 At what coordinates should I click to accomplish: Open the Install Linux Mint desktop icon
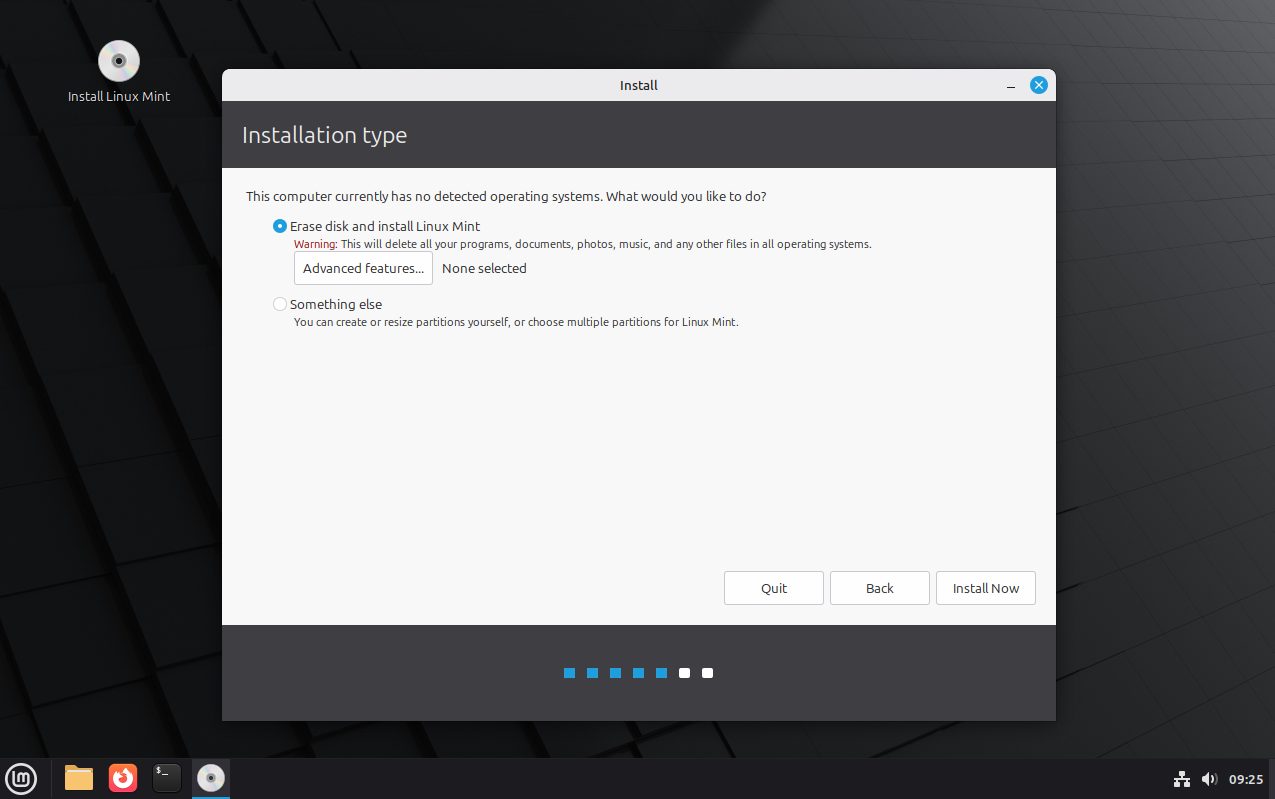118,61
